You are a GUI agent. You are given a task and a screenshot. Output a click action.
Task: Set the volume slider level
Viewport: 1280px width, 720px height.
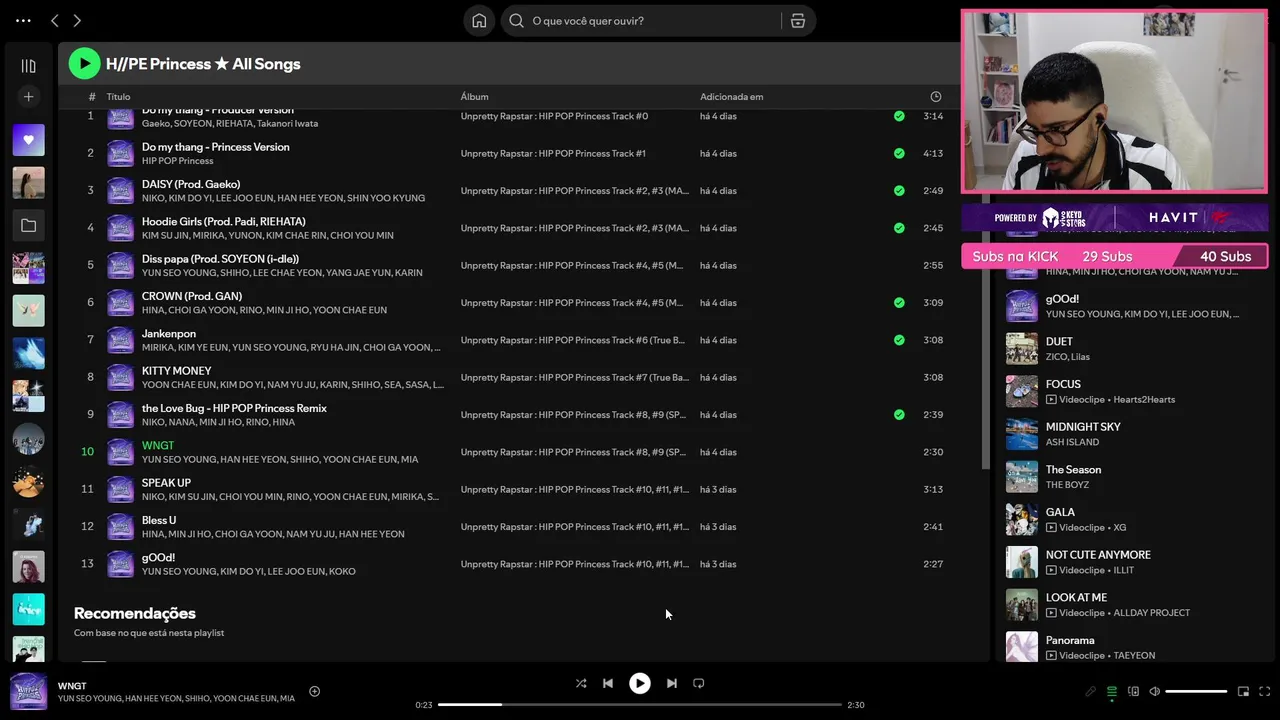1196,691
